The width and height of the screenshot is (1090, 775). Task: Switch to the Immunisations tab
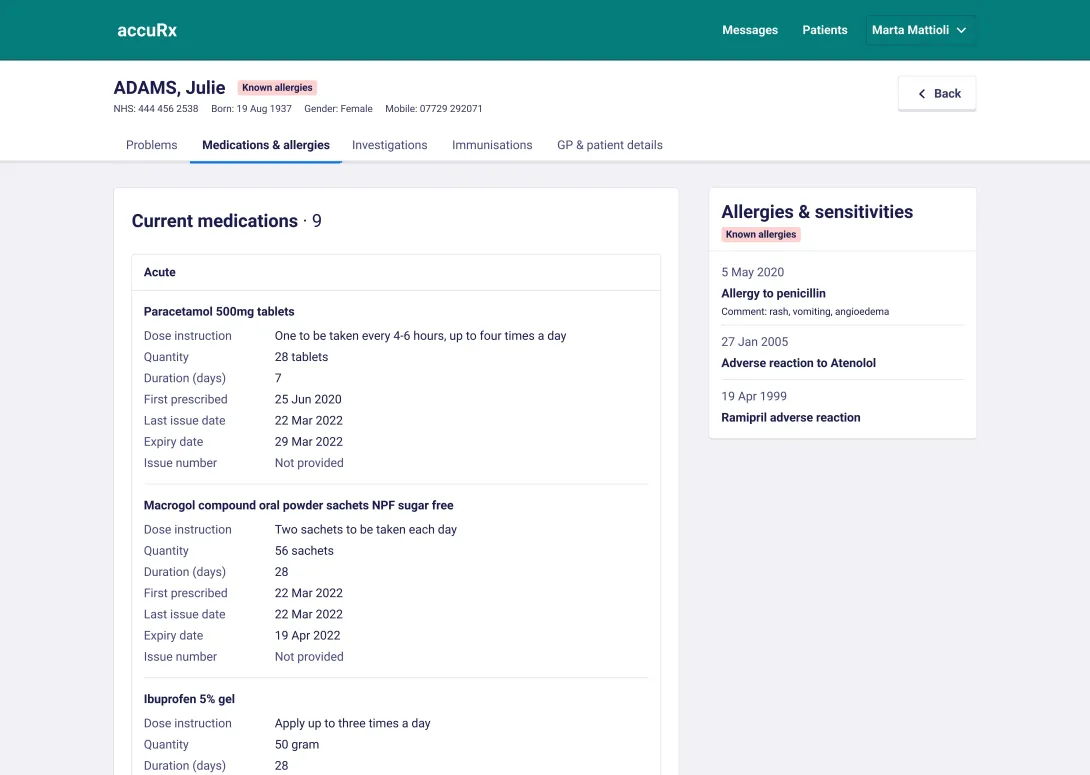click(492, 145)
